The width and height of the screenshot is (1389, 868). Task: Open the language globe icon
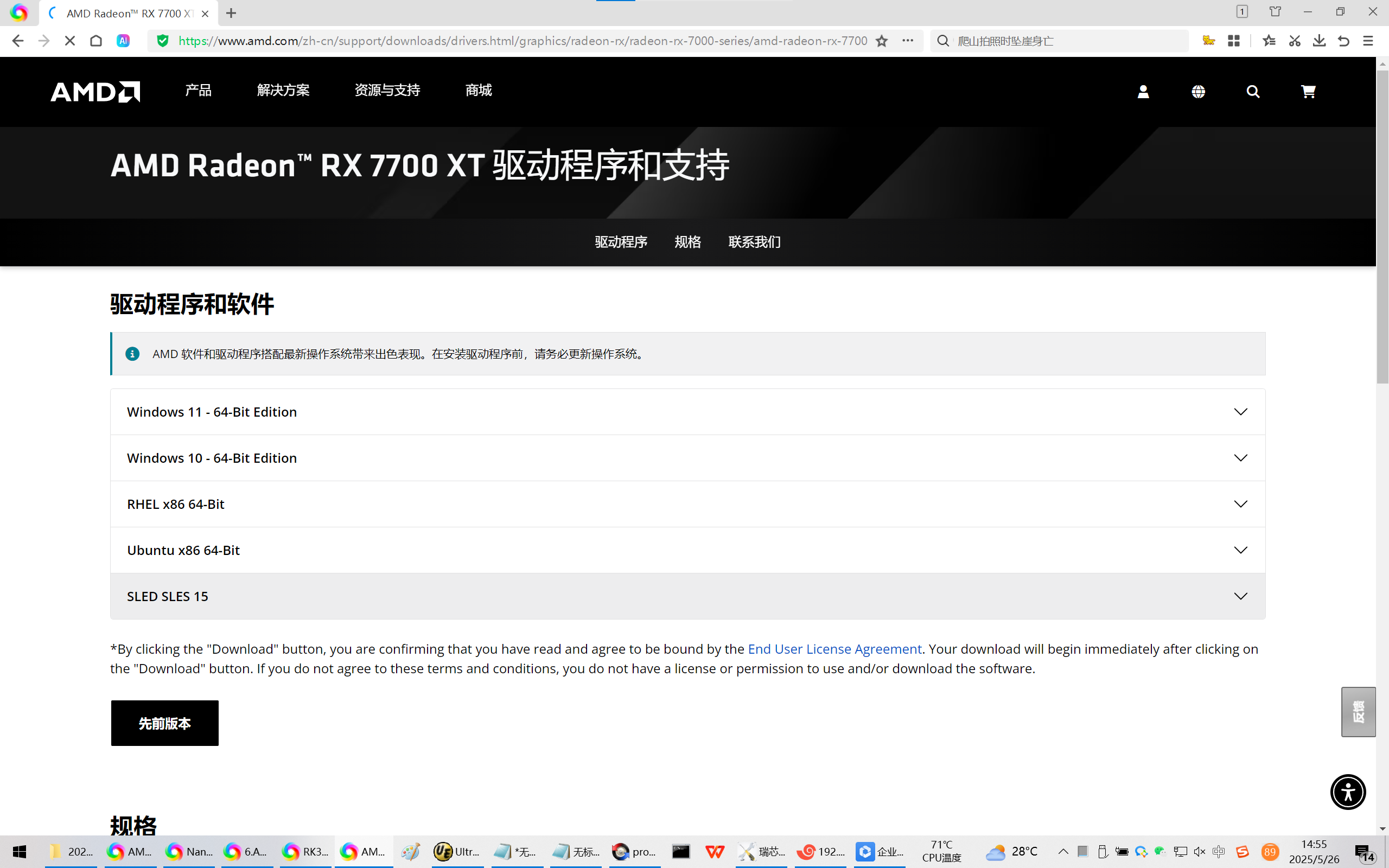(x=1198, y=91)
